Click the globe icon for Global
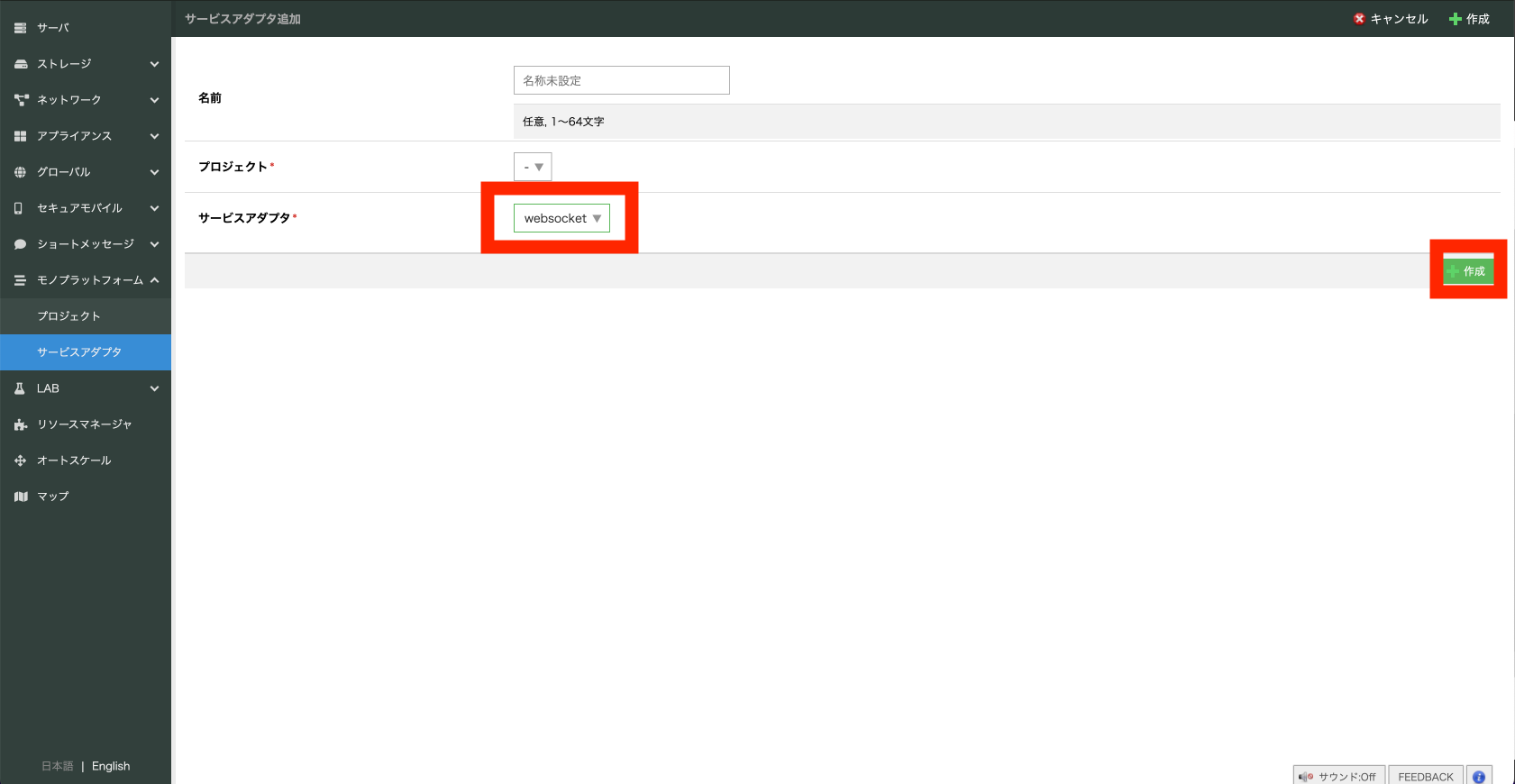 pos(20,172)
